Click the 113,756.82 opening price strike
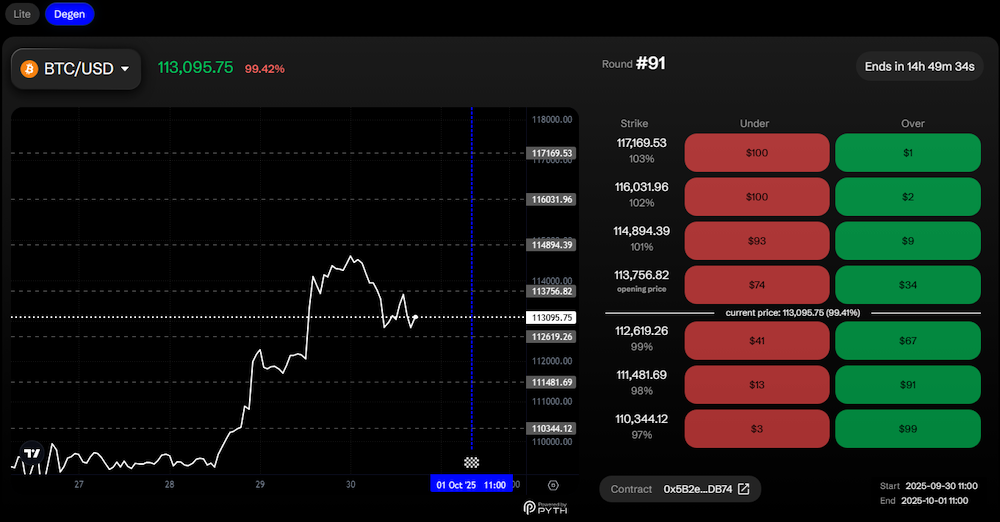Screen dimensions: 1000x522 point(642,275)
